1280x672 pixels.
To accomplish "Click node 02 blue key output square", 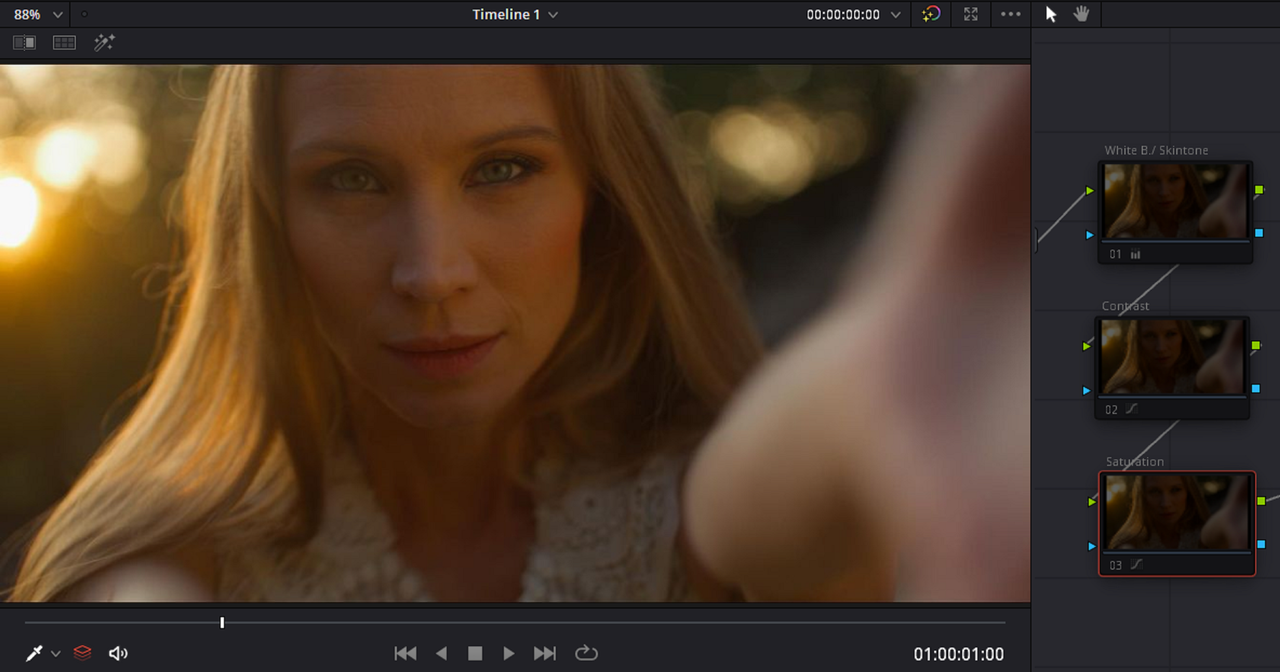I will [1256, 388].
